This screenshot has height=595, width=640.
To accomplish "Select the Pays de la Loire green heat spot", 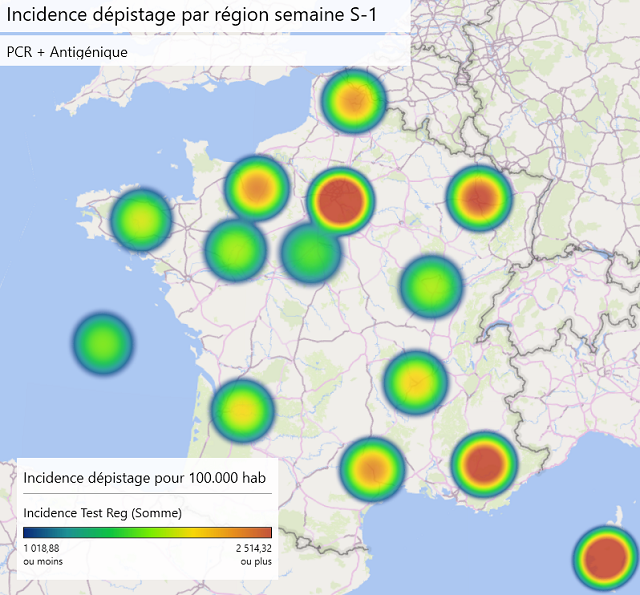I will [x=236, y=250].
